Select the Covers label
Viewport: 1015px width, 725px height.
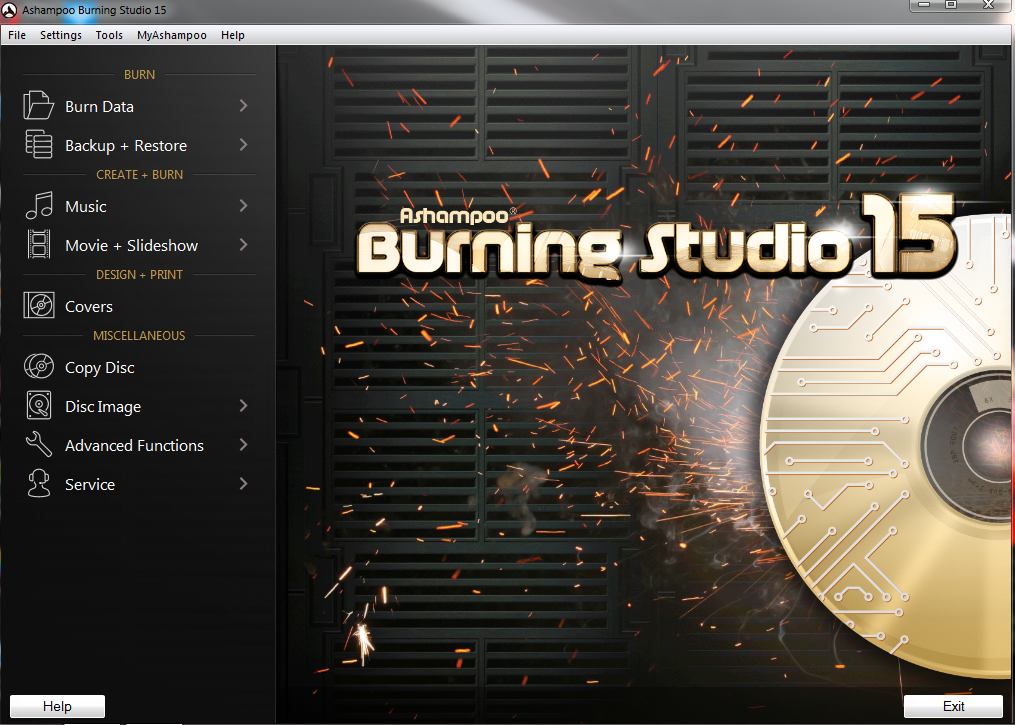[89, 306]
